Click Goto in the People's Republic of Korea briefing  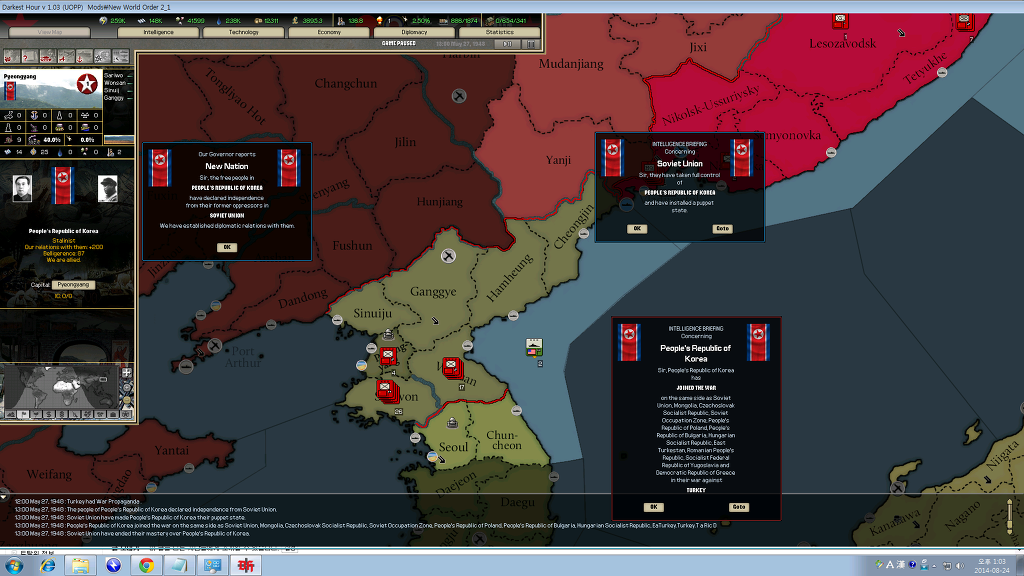[x=739, y=507]
